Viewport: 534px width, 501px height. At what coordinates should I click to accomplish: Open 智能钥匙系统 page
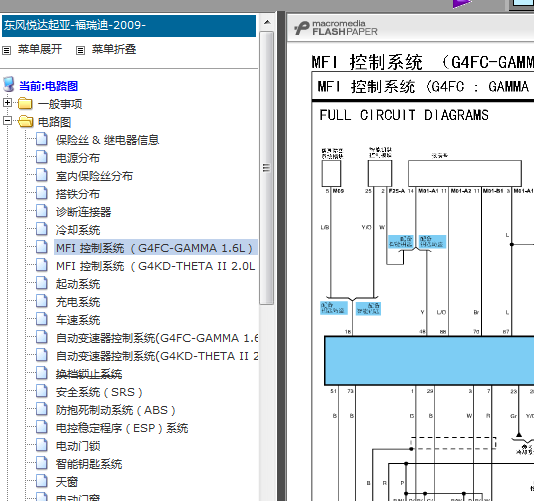pos(89,464)
